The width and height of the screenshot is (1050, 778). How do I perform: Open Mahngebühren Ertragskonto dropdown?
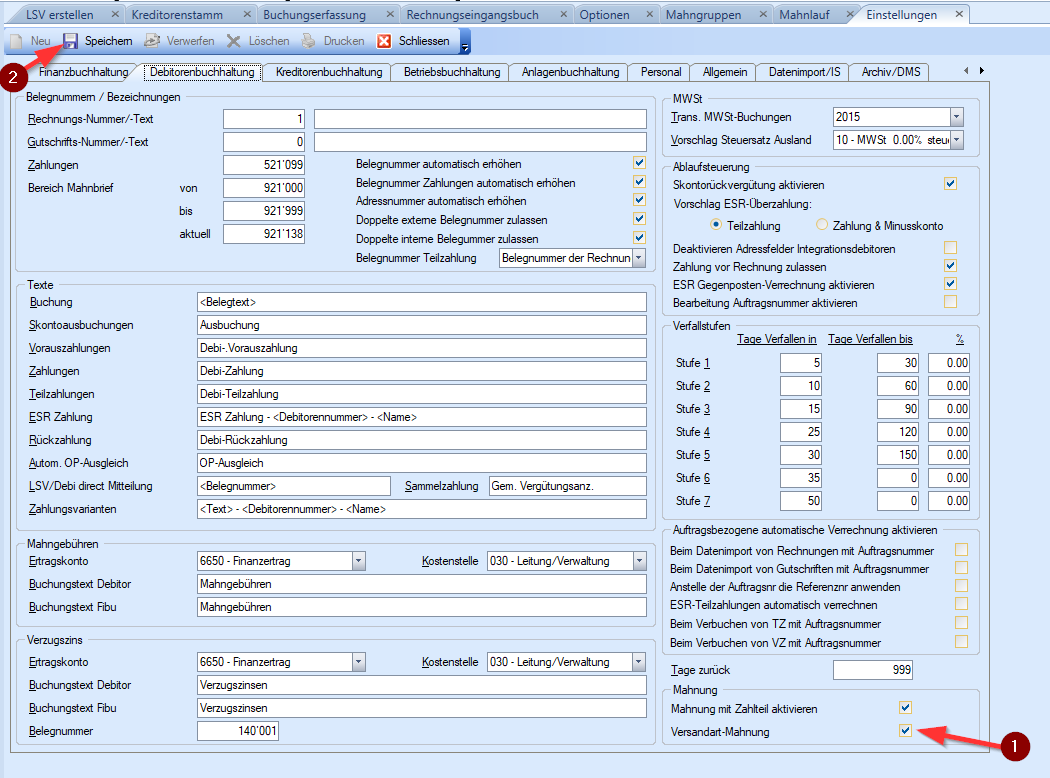[357, 561]
